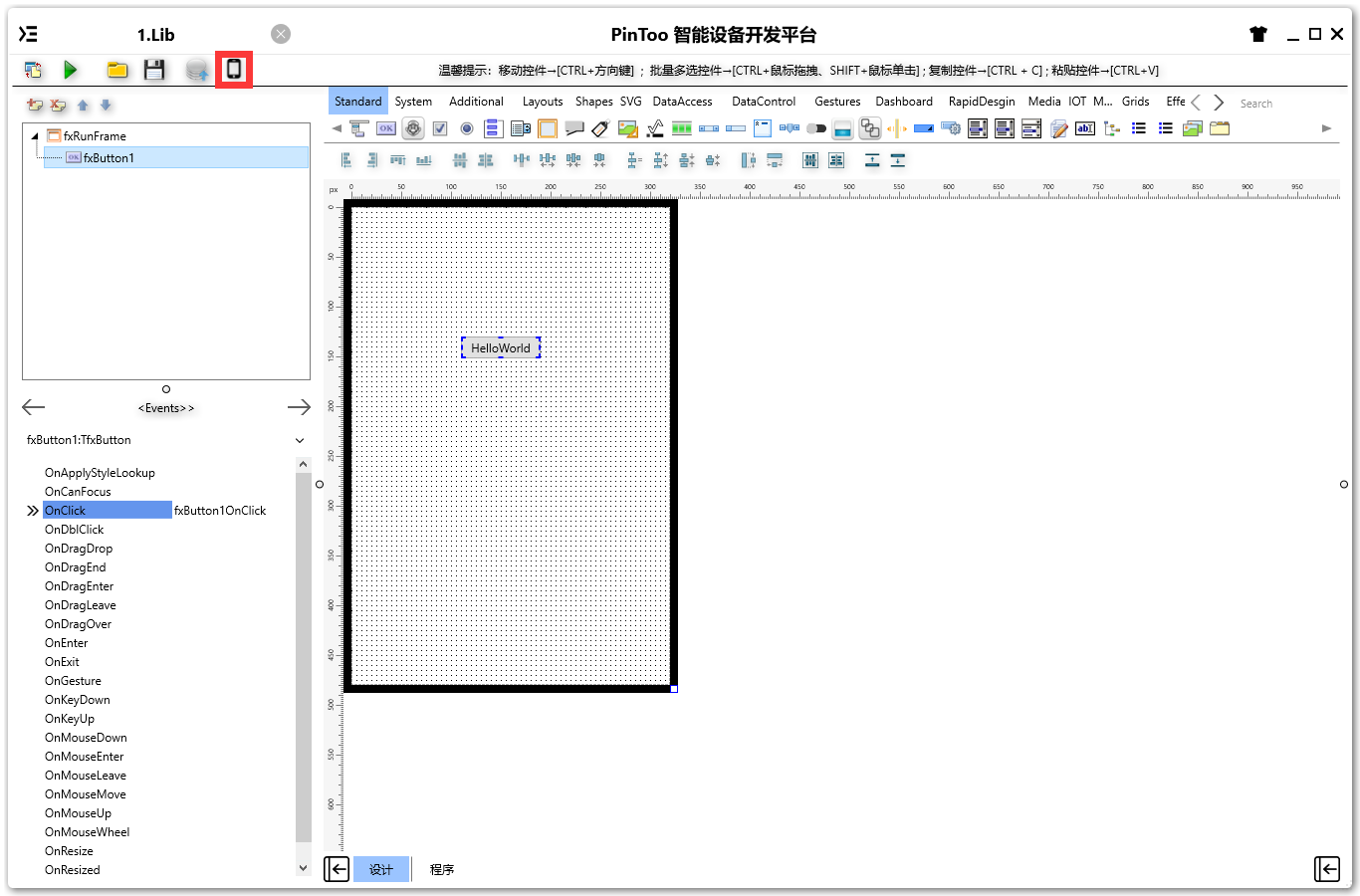The image size is (1360, 896).
Task: Click the green Run play icon
Action: [x=70, y=70]
